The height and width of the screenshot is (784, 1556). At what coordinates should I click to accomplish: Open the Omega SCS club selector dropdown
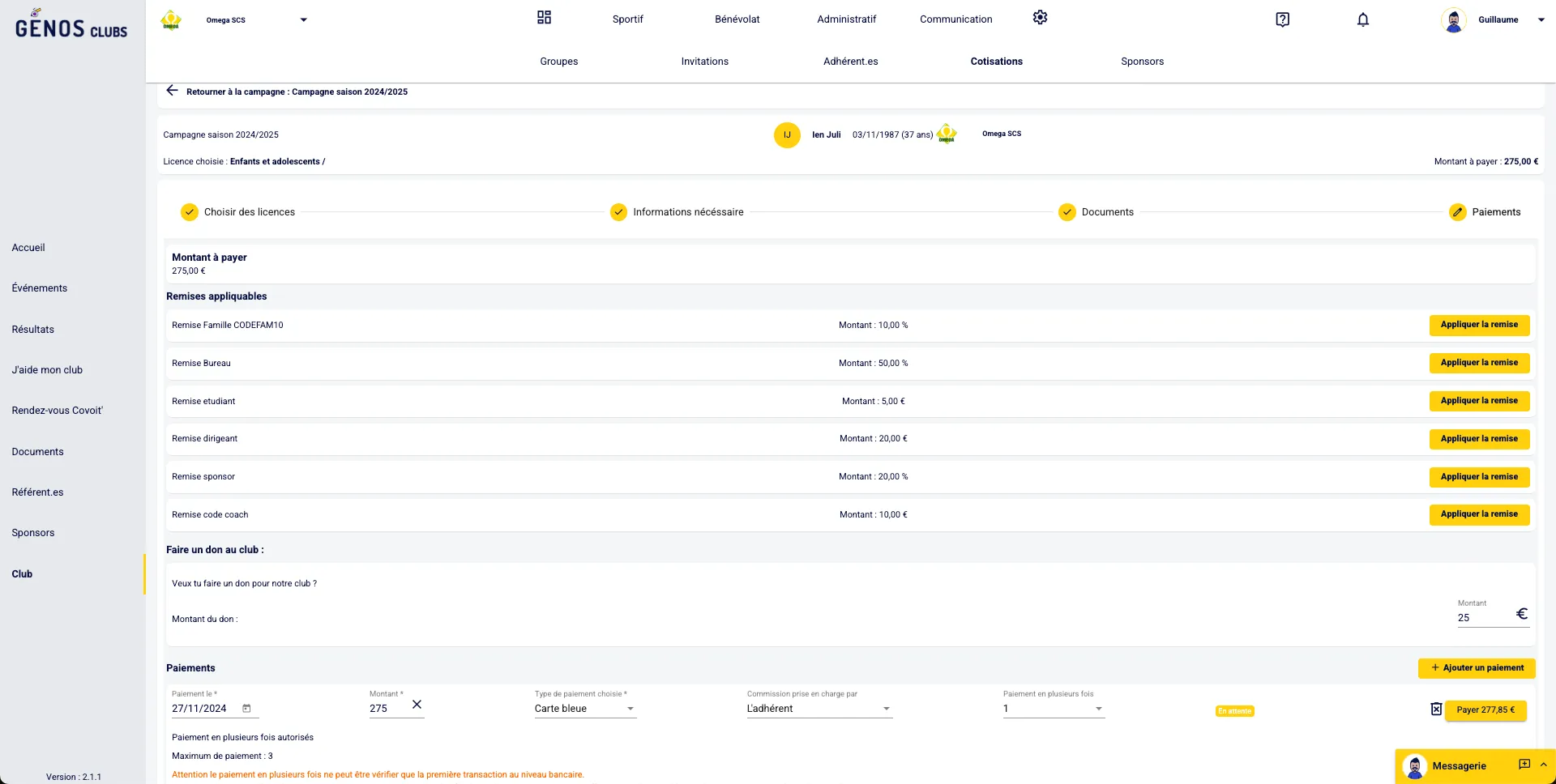[x=303, y=20]
